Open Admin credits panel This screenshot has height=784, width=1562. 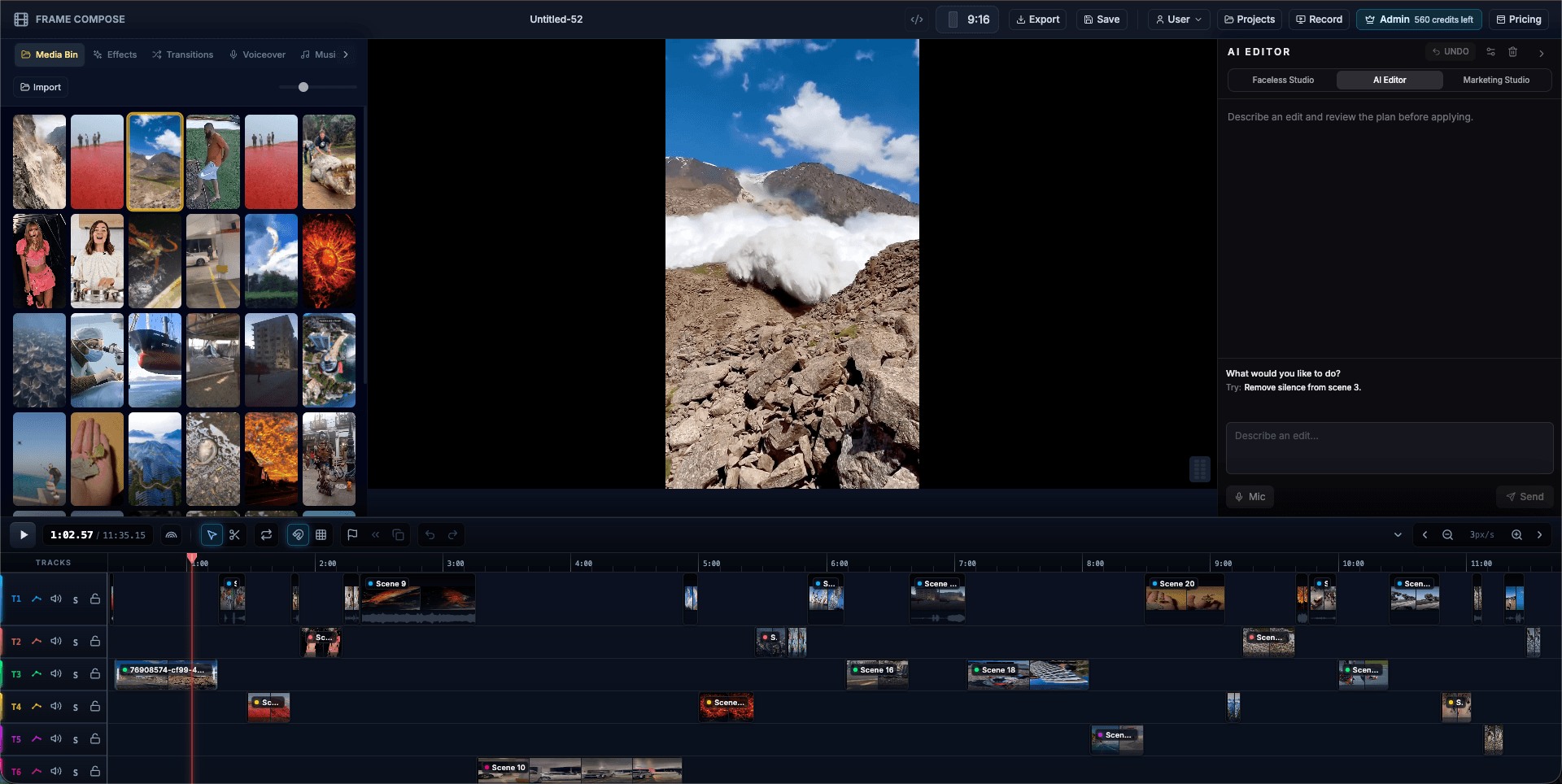click(x=1419, y=20)
